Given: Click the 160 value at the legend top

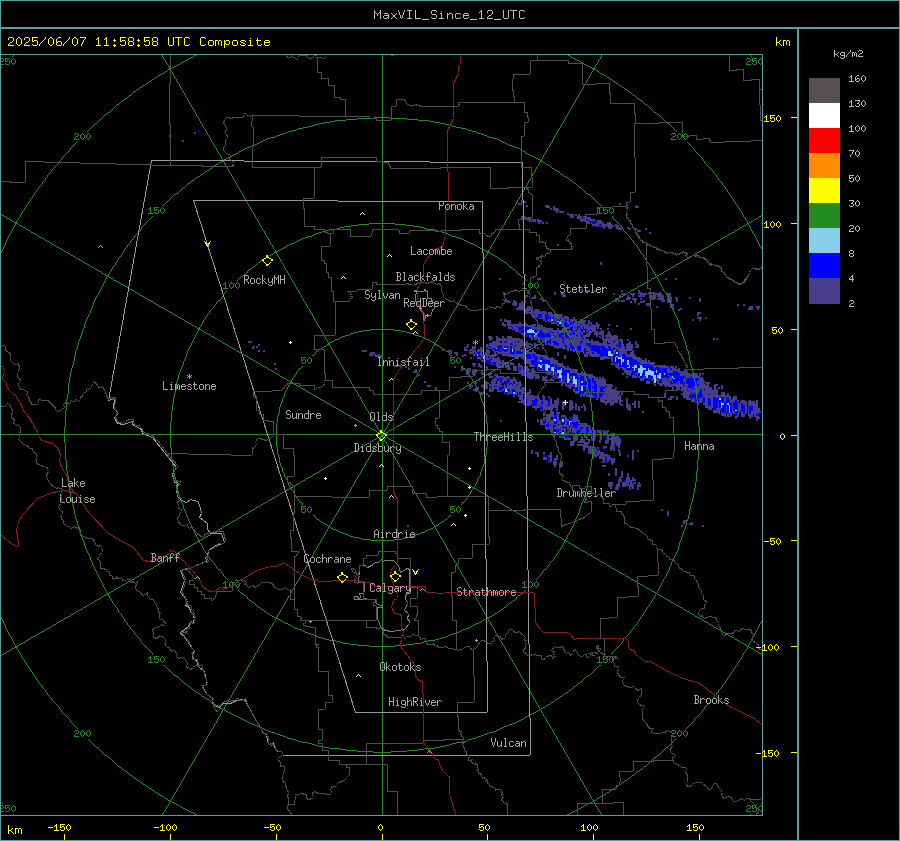Looking at the screenshot, I should [857, 79].
